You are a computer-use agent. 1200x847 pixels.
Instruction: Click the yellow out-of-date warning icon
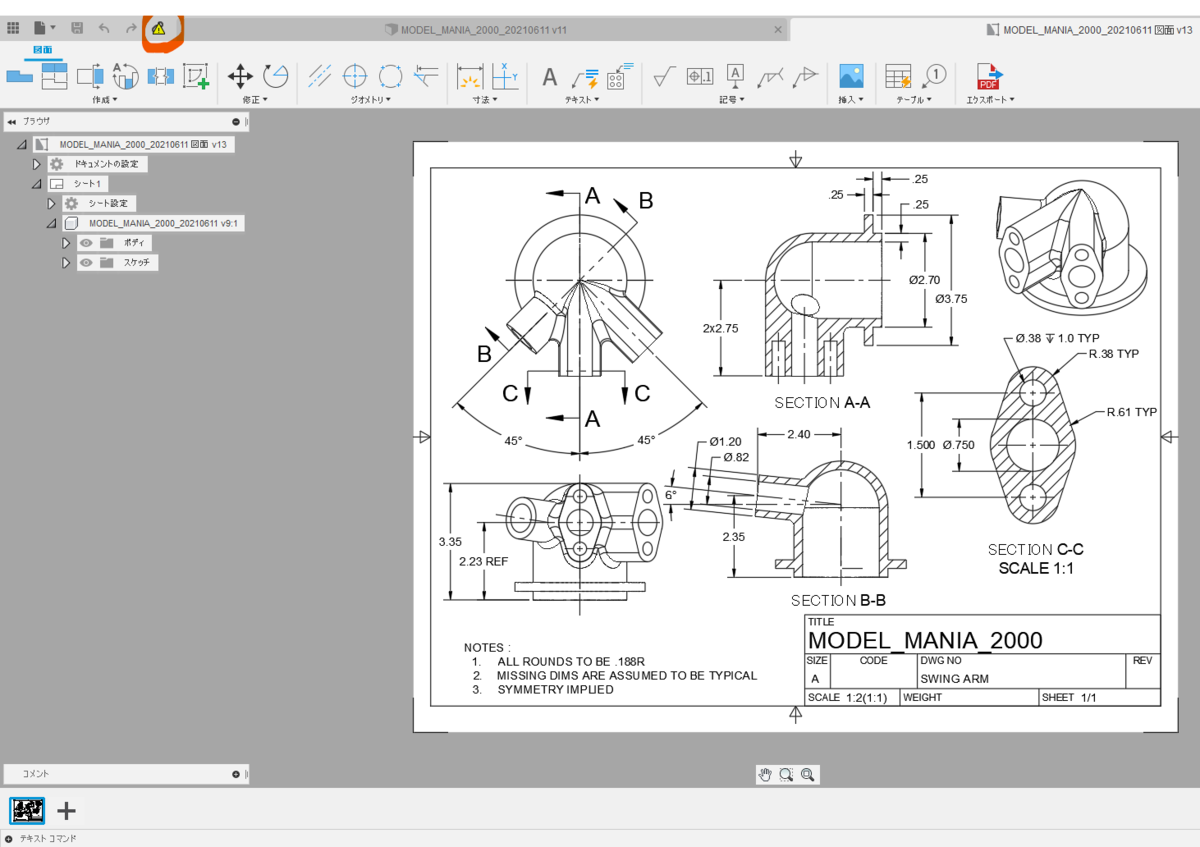click(158, 28)
